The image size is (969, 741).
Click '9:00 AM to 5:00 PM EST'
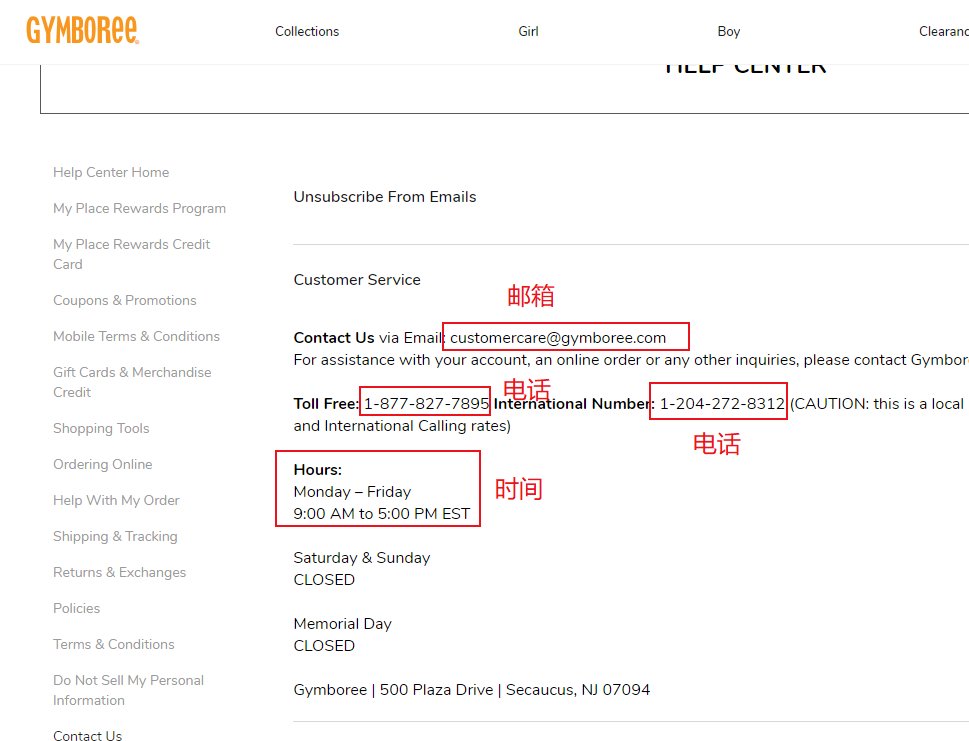382,514
